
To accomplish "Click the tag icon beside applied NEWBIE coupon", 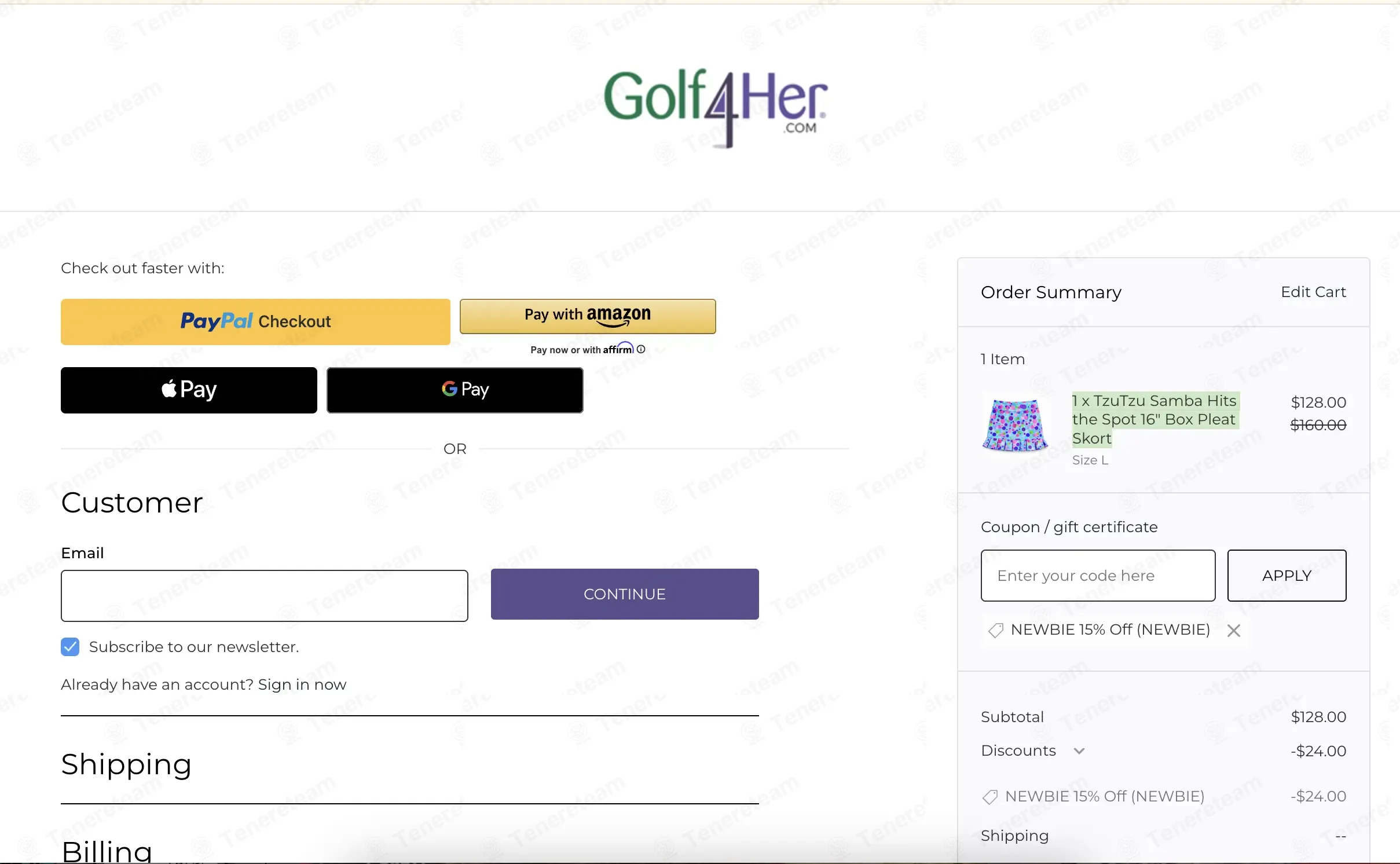I will 995,630.
